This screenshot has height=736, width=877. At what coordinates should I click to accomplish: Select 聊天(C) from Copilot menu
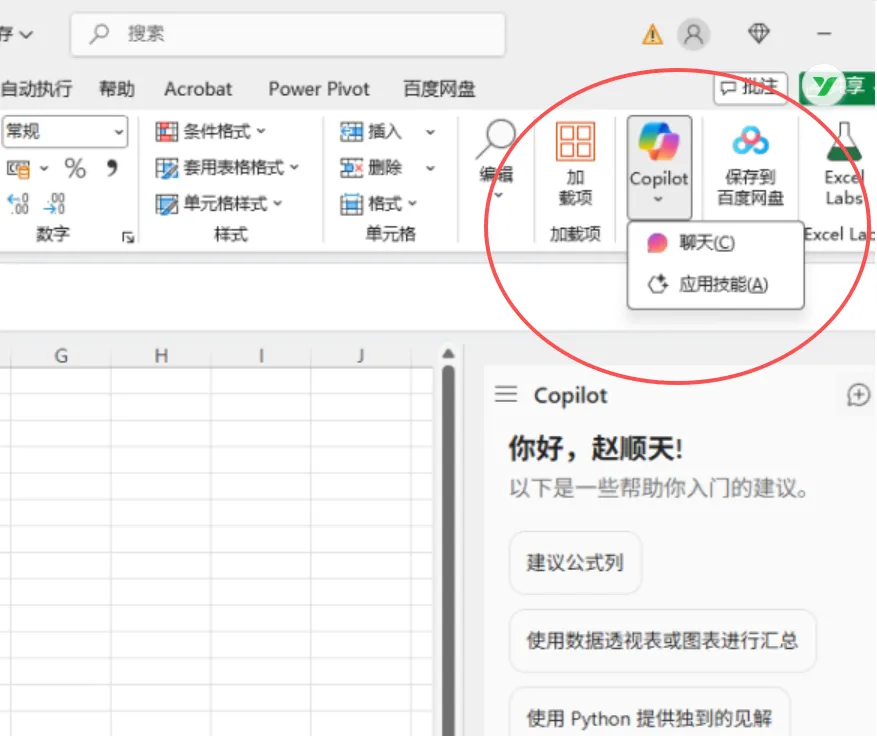715,243
